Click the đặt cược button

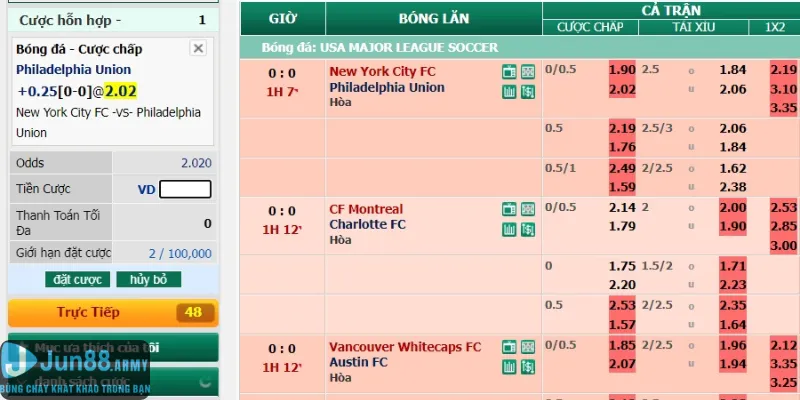click(77, 279)
